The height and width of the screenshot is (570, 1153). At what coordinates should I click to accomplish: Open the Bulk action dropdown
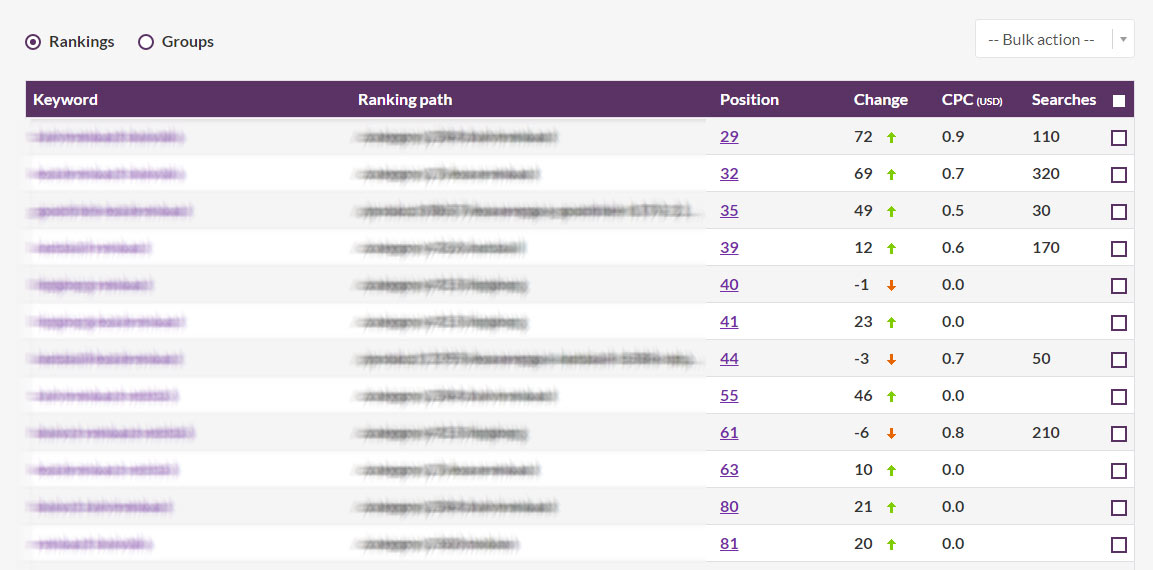point(1054,39)
